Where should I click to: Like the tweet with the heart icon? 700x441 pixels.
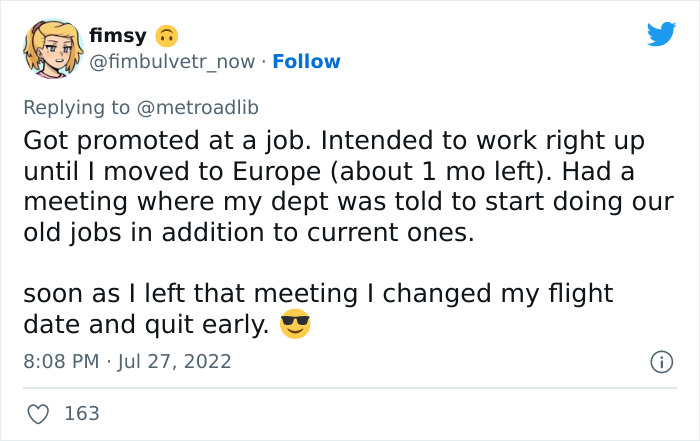(x=39, y=413)
